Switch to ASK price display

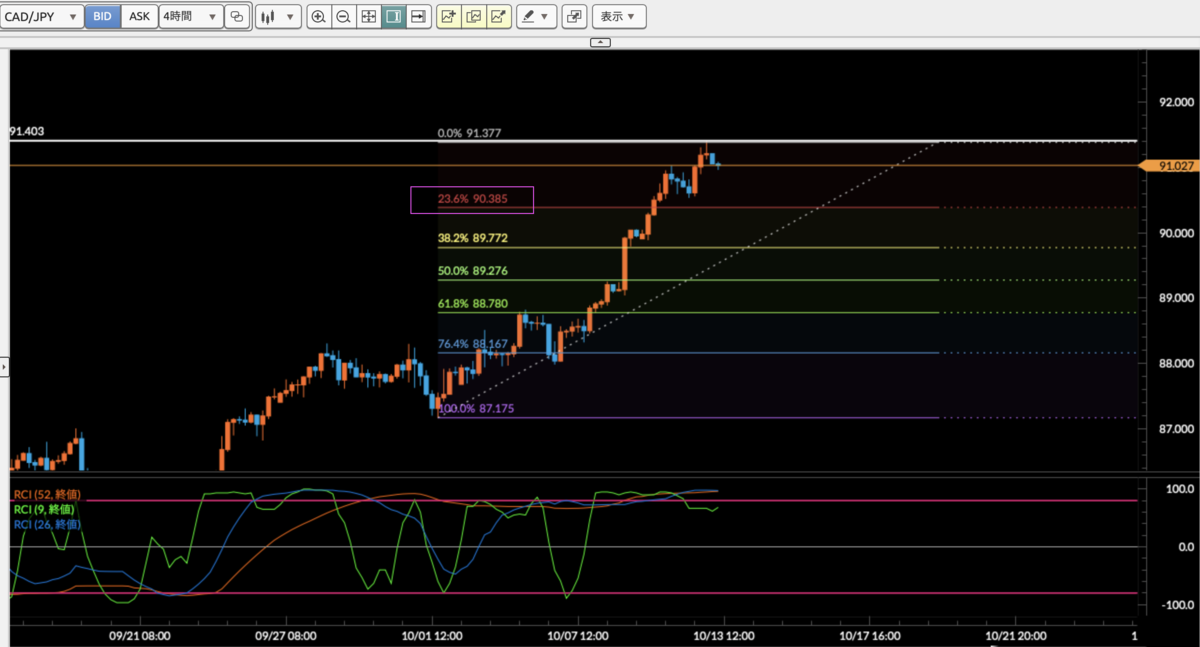pyautogui.click(x=140, y=16)
